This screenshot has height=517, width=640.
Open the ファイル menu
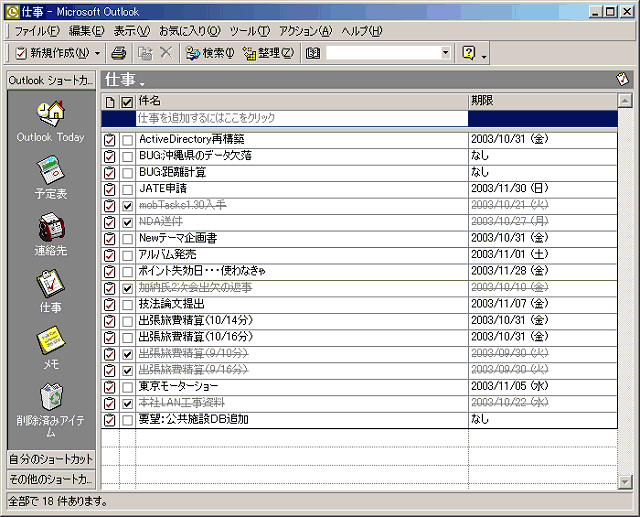pyautogui.click(x=37, y=31)
